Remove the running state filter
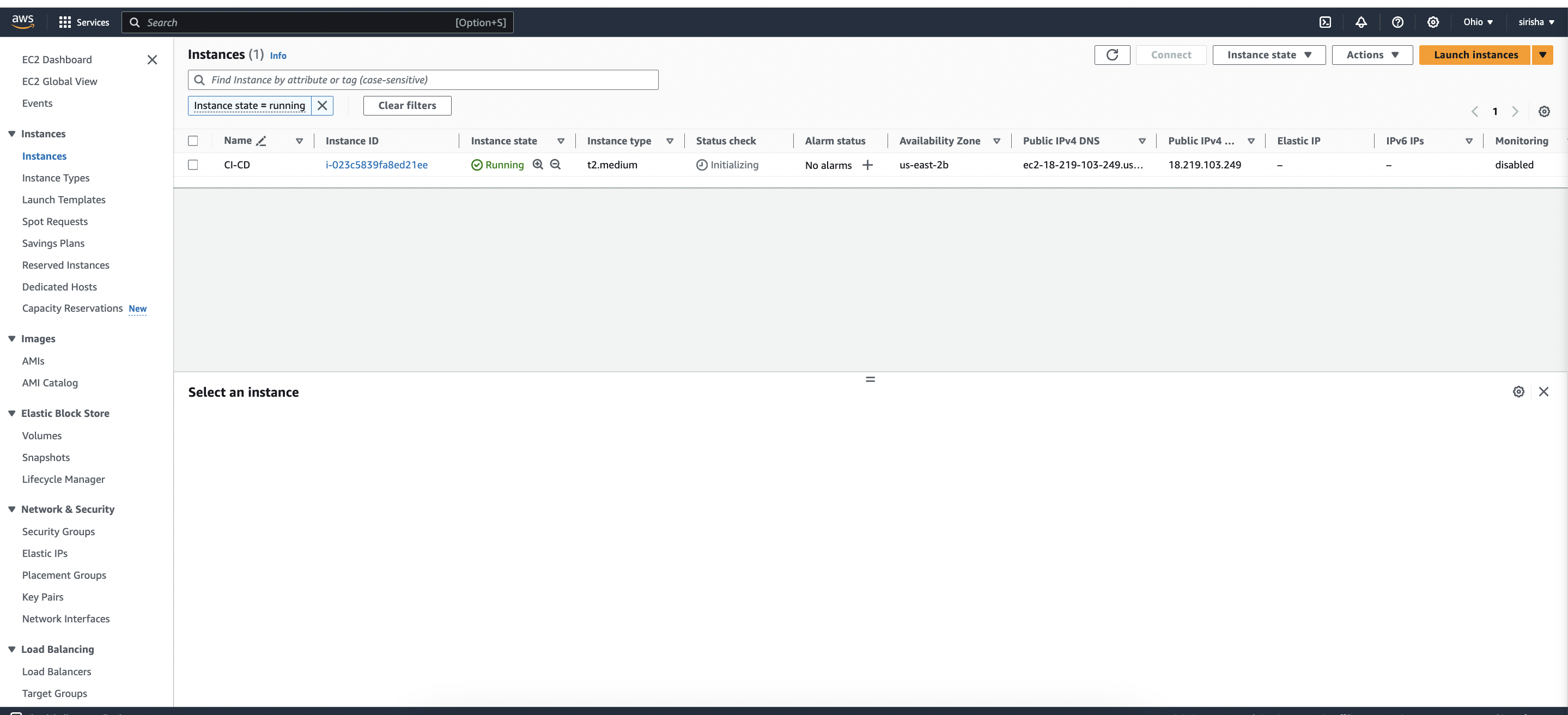The width and height of the screenshot is (1568, 715). [x=322, y=105]
